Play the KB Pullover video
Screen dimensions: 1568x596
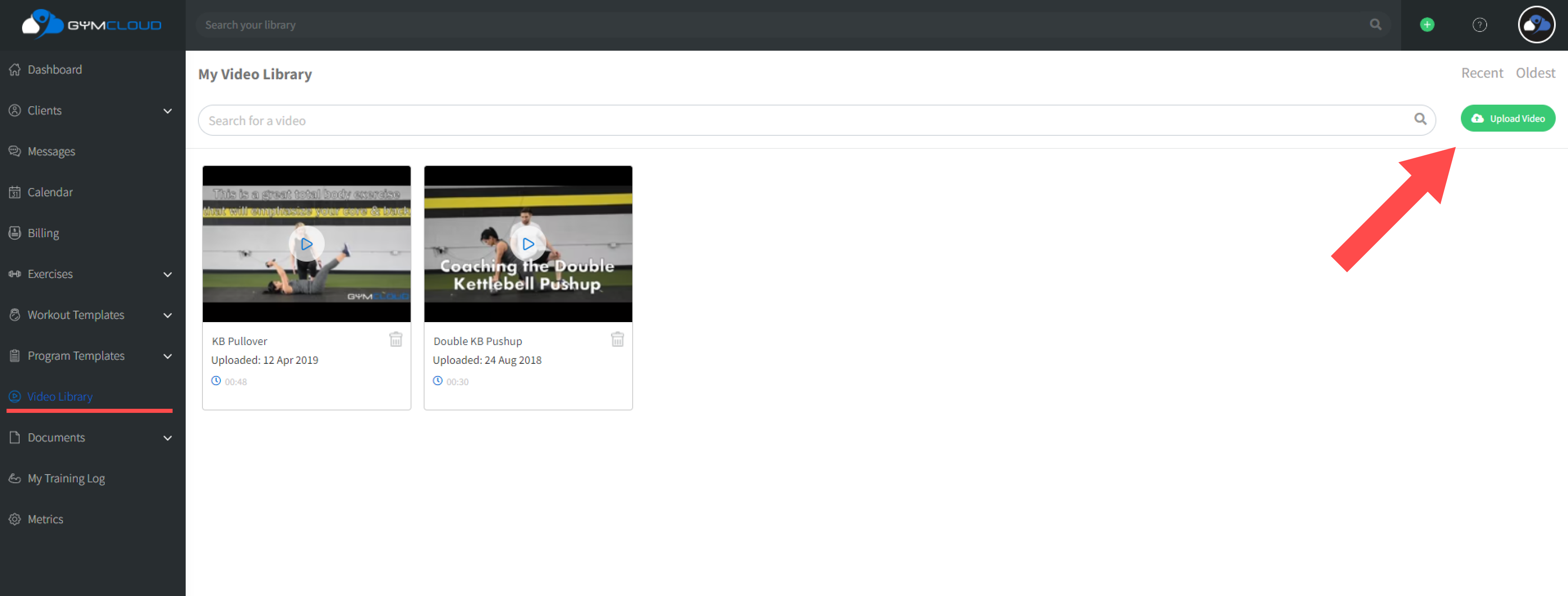306,244
